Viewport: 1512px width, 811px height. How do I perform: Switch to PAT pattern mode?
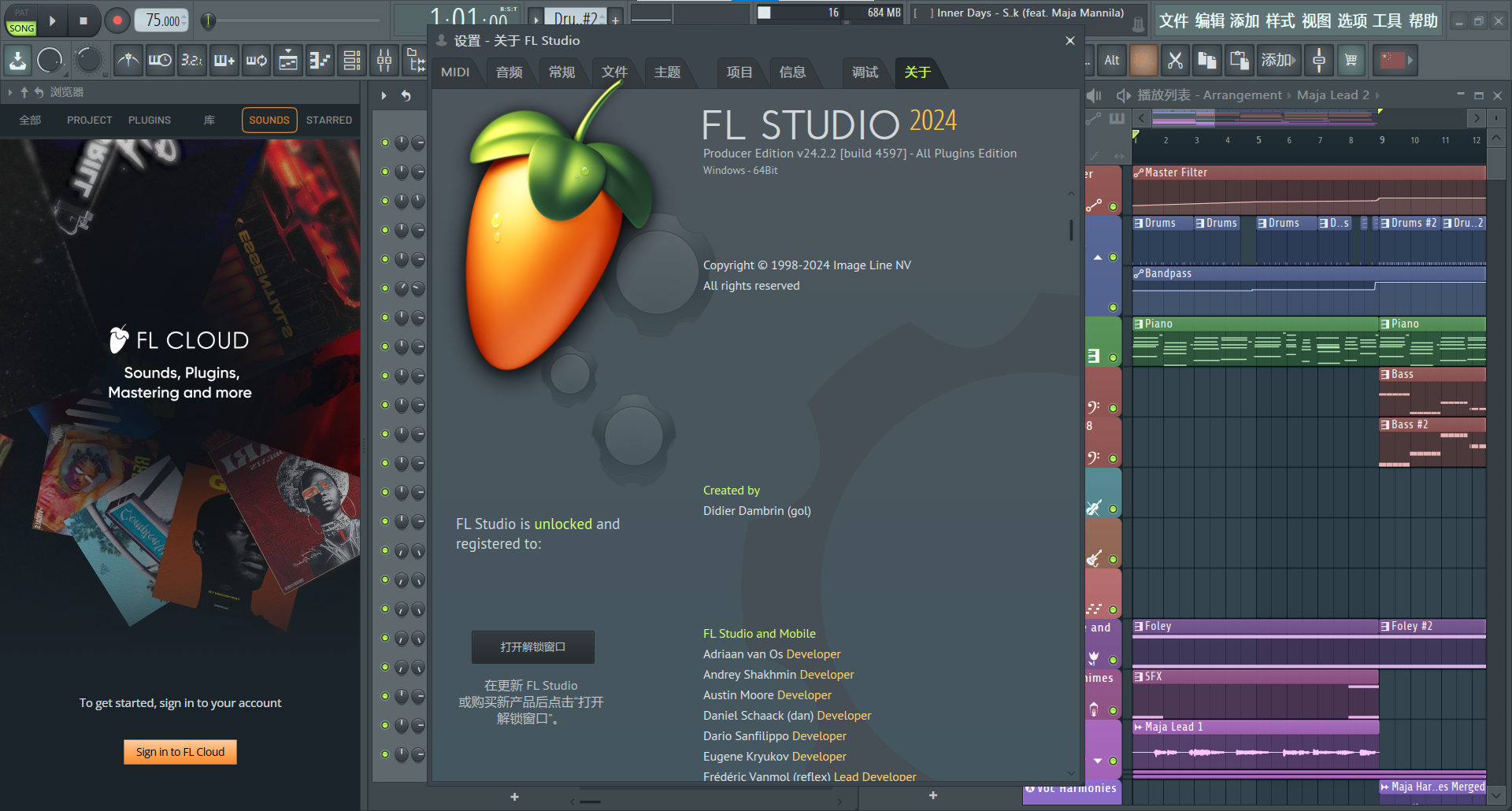tap(21, 12)
